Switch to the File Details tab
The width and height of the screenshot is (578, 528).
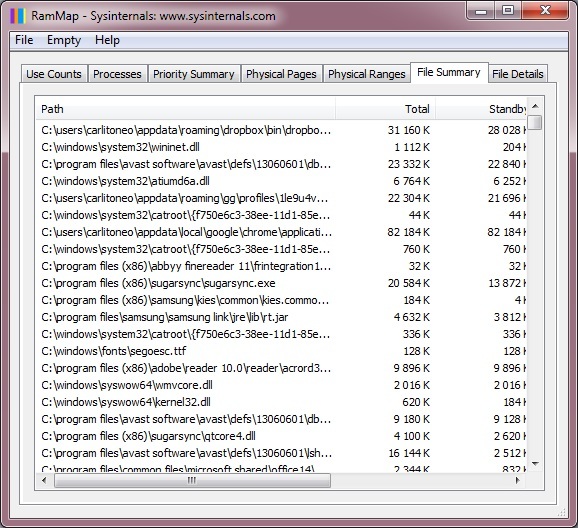[x=518, y=74]
